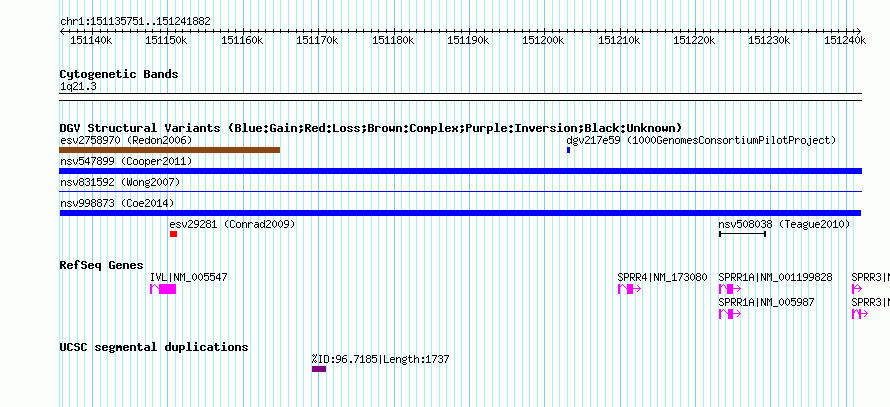Open the dgv217e59 (1000GenomesConsortiumPilotProject) label
The height and width of the screenshot is (407, 890).
701,140
